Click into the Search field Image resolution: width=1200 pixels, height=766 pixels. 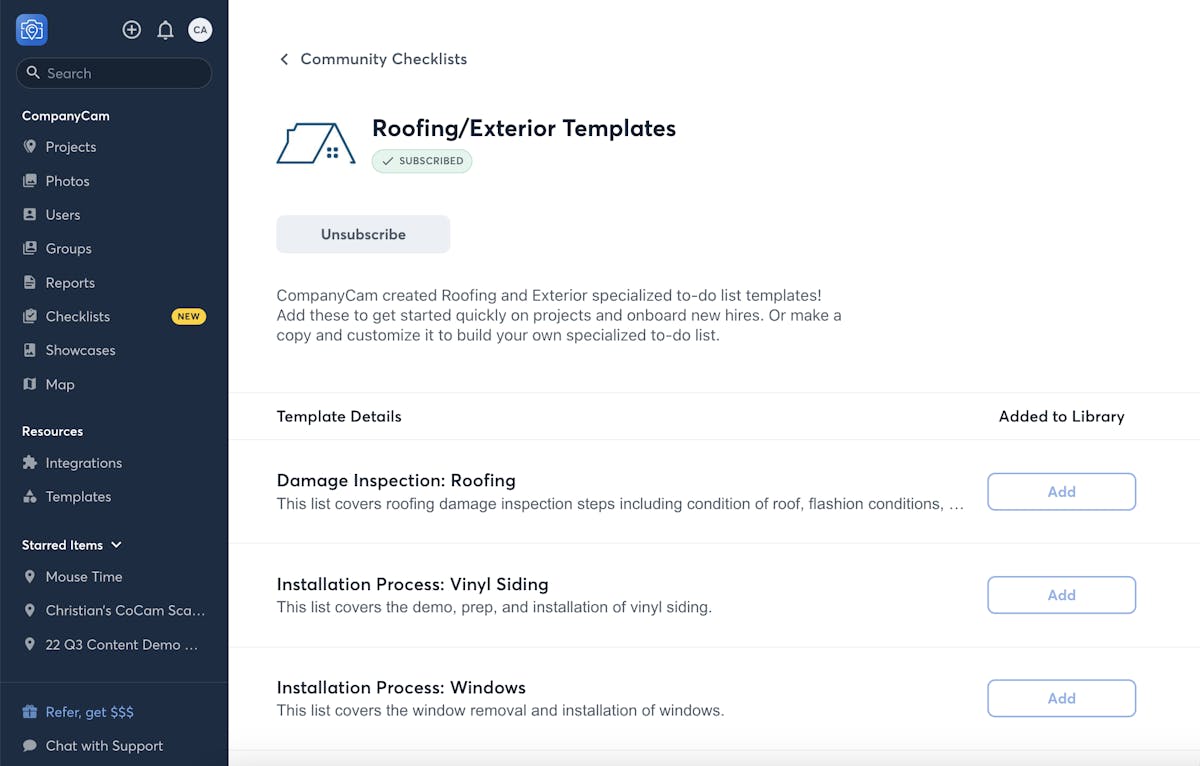click(120, 73)
